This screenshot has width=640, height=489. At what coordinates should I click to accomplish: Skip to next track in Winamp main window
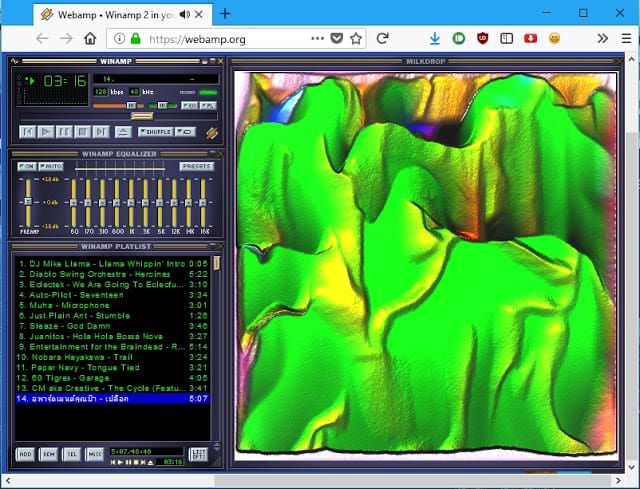coord(101,132)
